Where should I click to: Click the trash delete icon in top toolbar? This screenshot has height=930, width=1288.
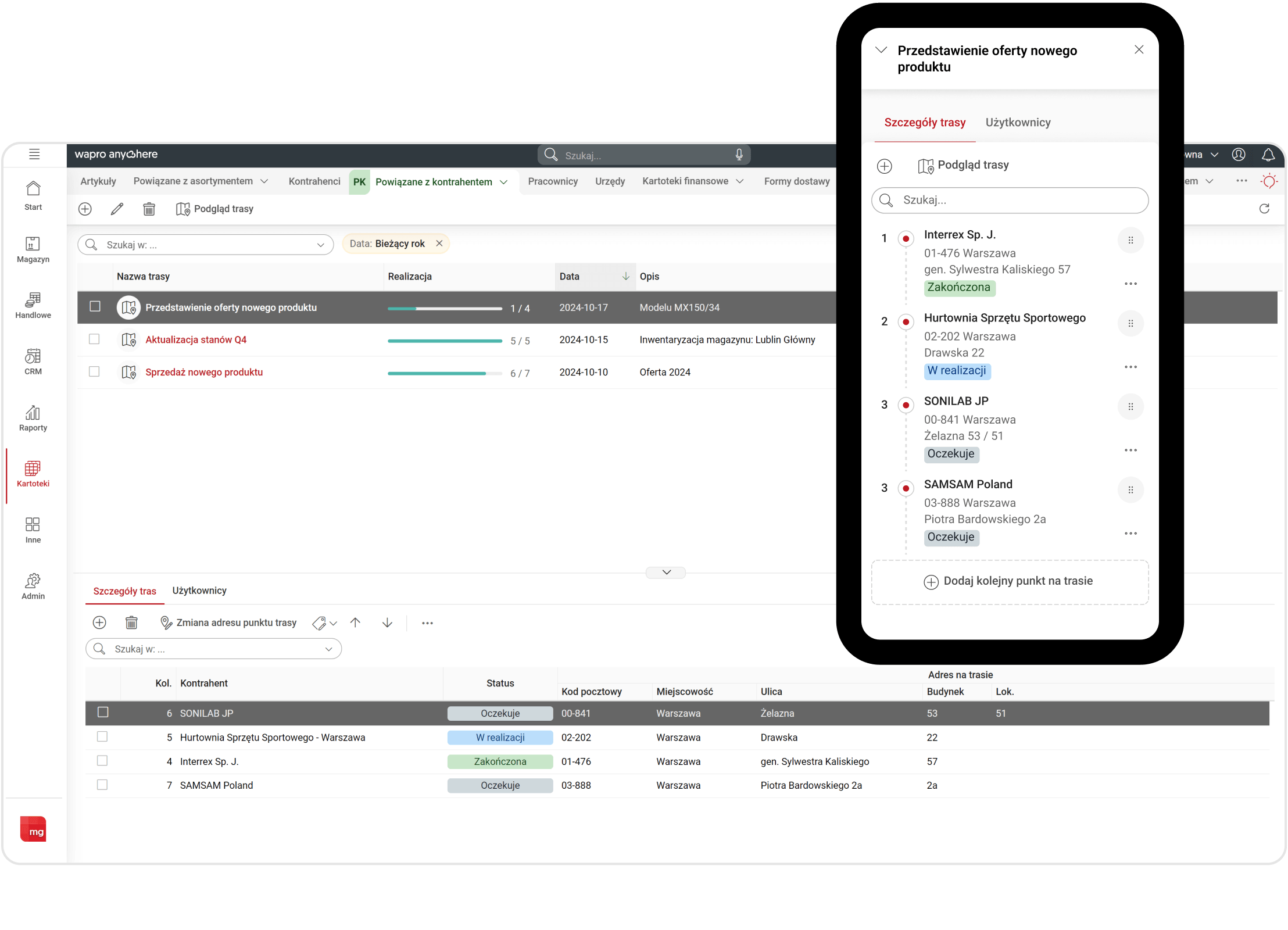149,209
